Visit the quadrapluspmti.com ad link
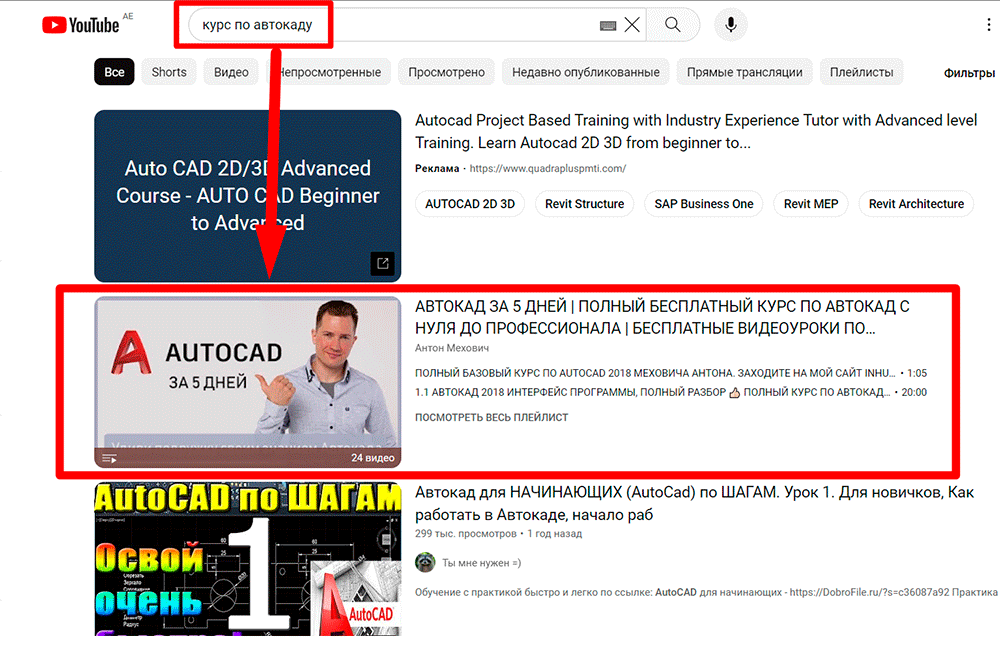The width and height of the screenshot is (1000, 667). coord(548,168)
